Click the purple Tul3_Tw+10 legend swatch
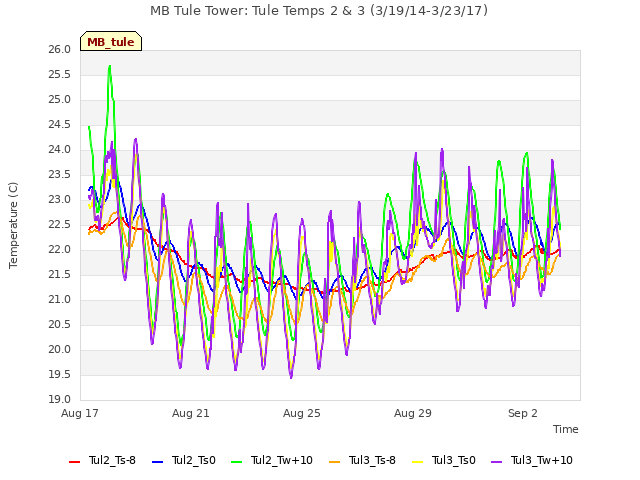 (496, 462)
